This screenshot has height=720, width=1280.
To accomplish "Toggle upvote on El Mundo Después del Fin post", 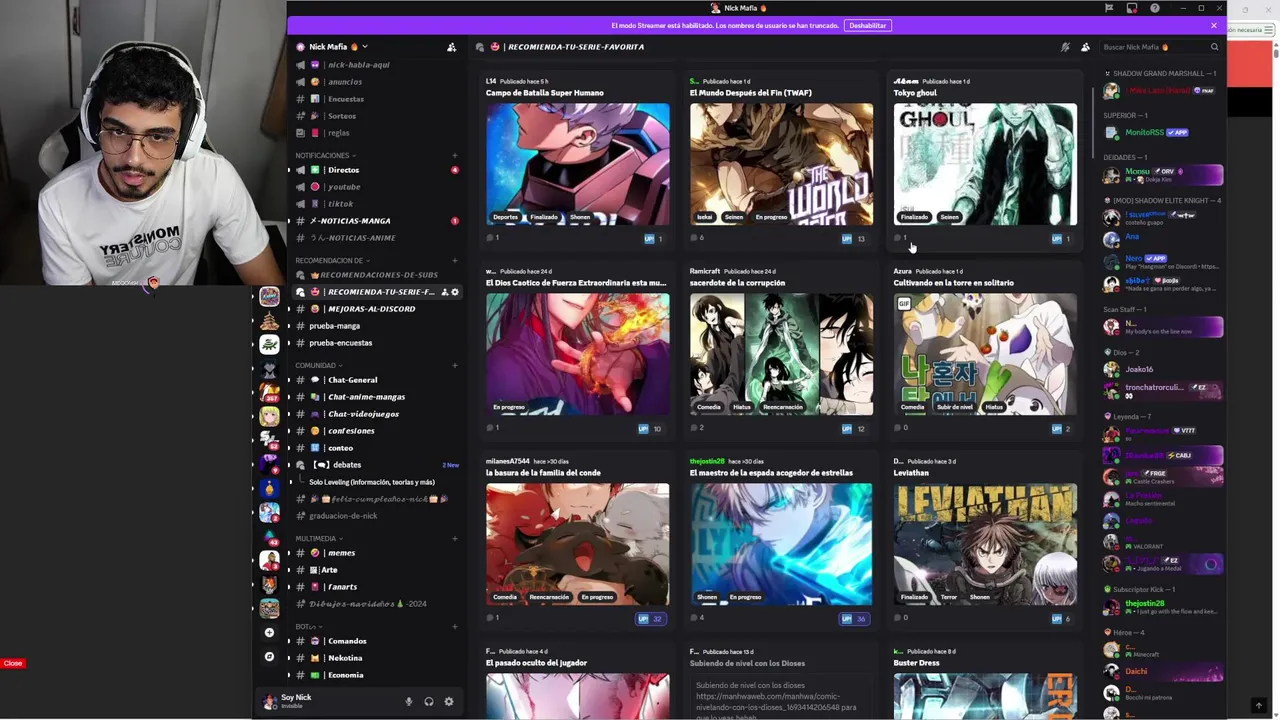I will 854,239.
